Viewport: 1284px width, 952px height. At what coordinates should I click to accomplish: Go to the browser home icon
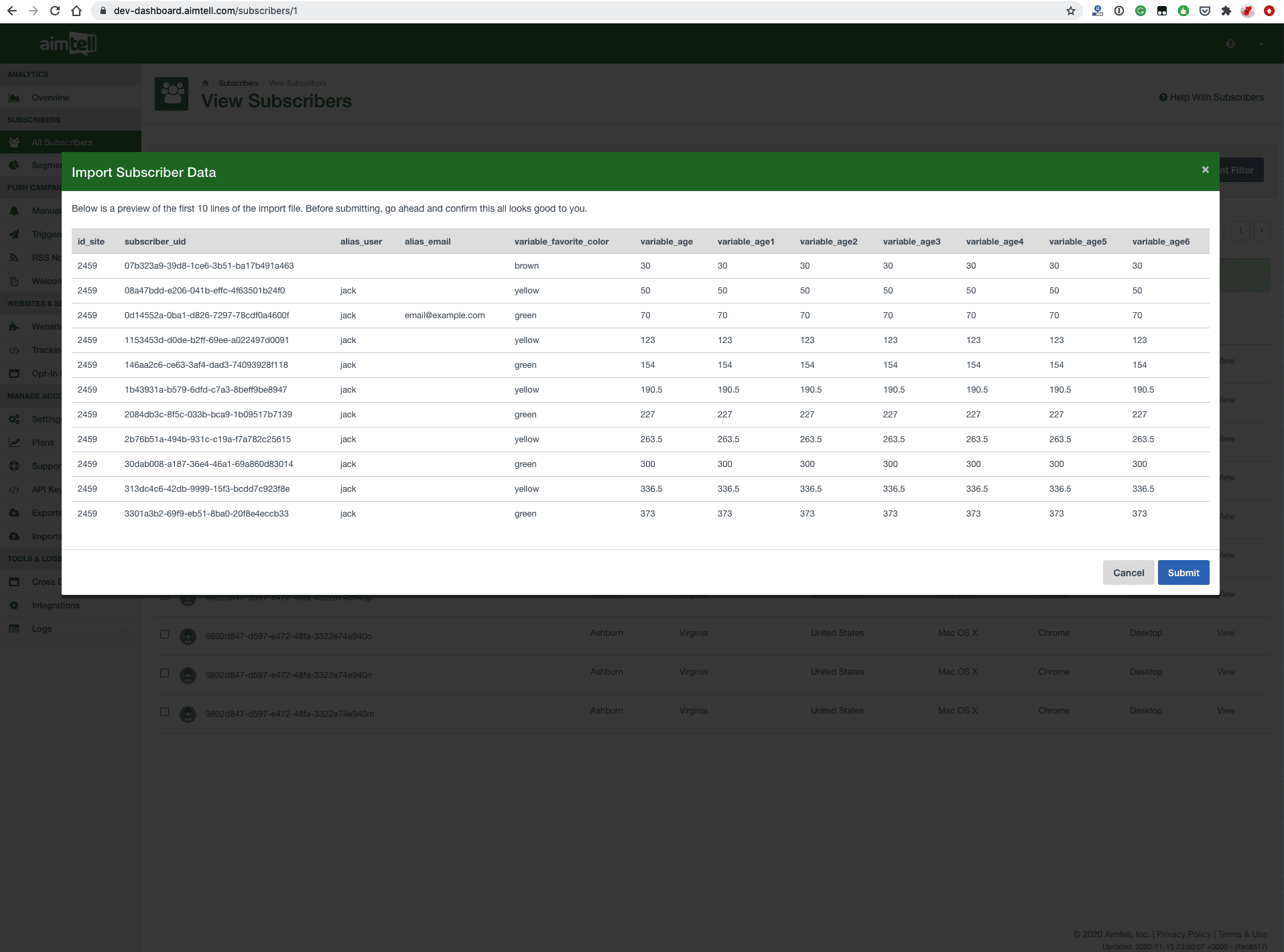tap(76, 11)
